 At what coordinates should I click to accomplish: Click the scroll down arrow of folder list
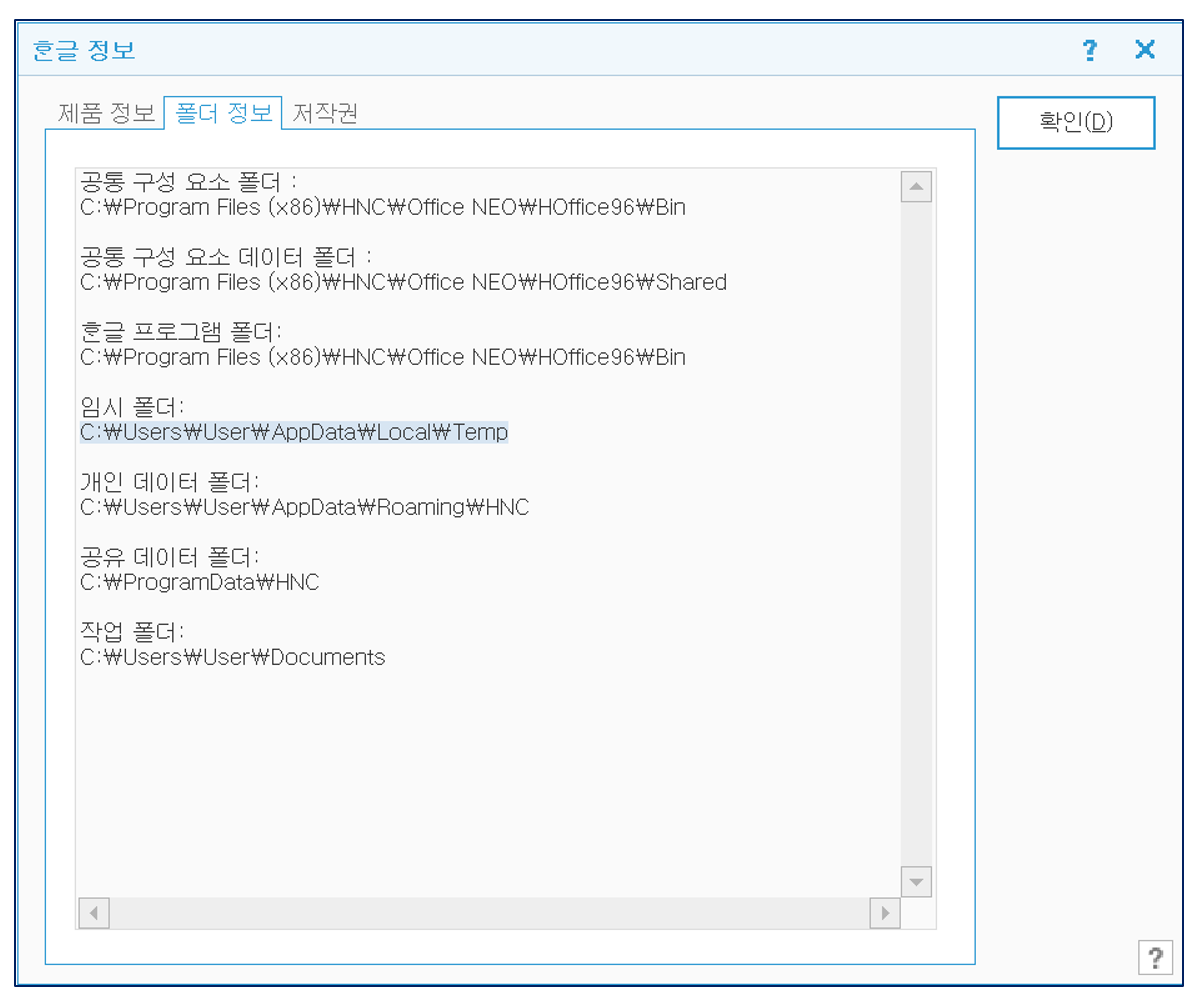(x=916, y=882)
